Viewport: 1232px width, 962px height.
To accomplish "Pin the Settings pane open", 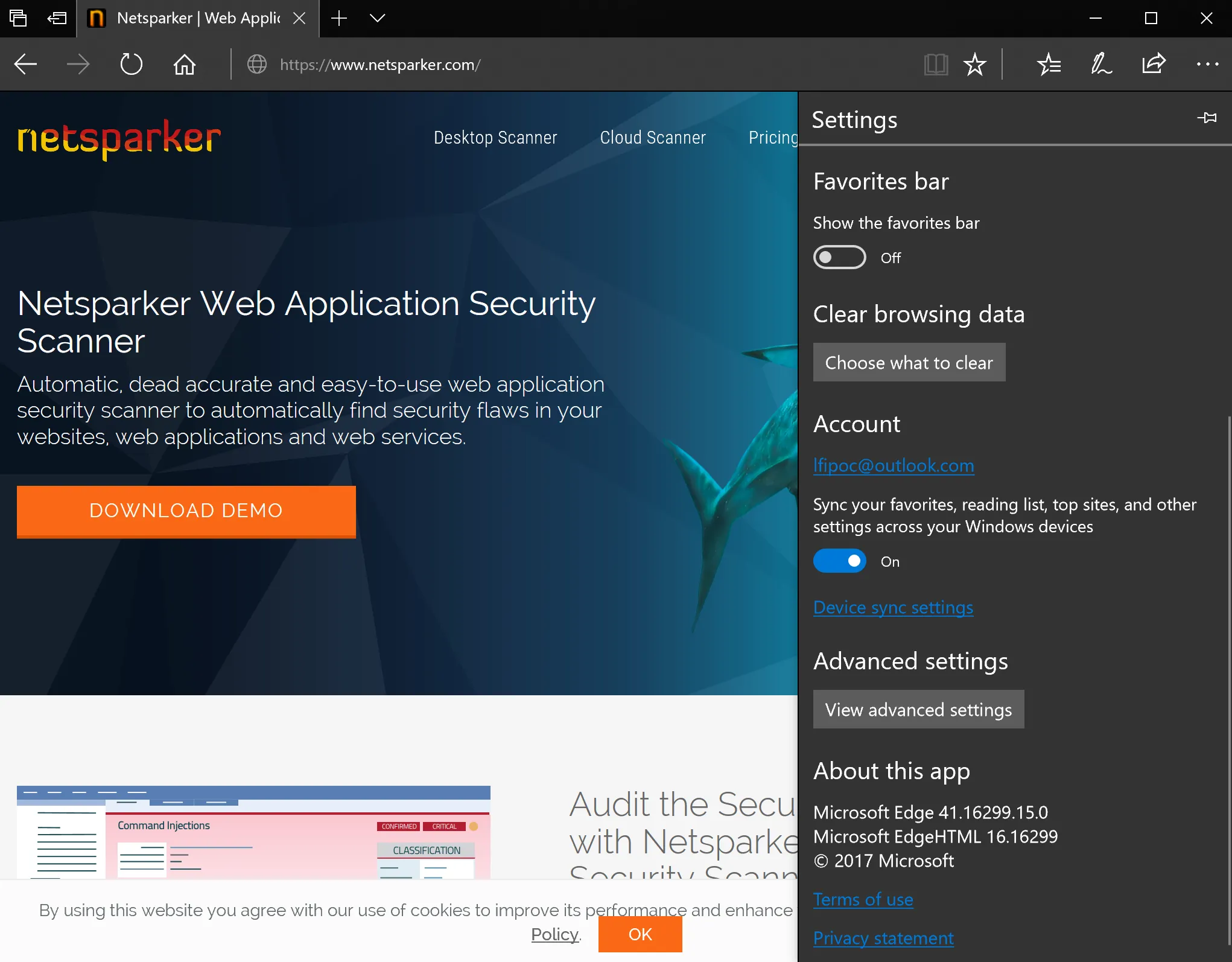I will pyautogui.click(x=1208, y=118).
